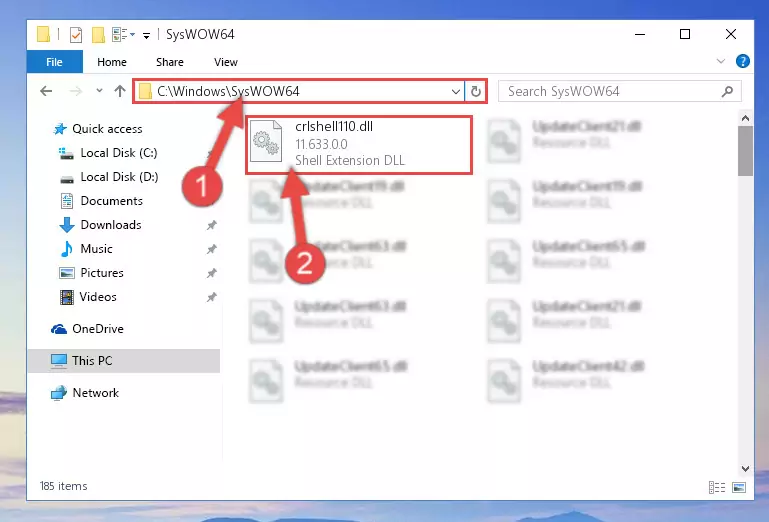Open Local Disk (C:) in sidebar
Screen dimensions: 769x522
click(119, 153)
